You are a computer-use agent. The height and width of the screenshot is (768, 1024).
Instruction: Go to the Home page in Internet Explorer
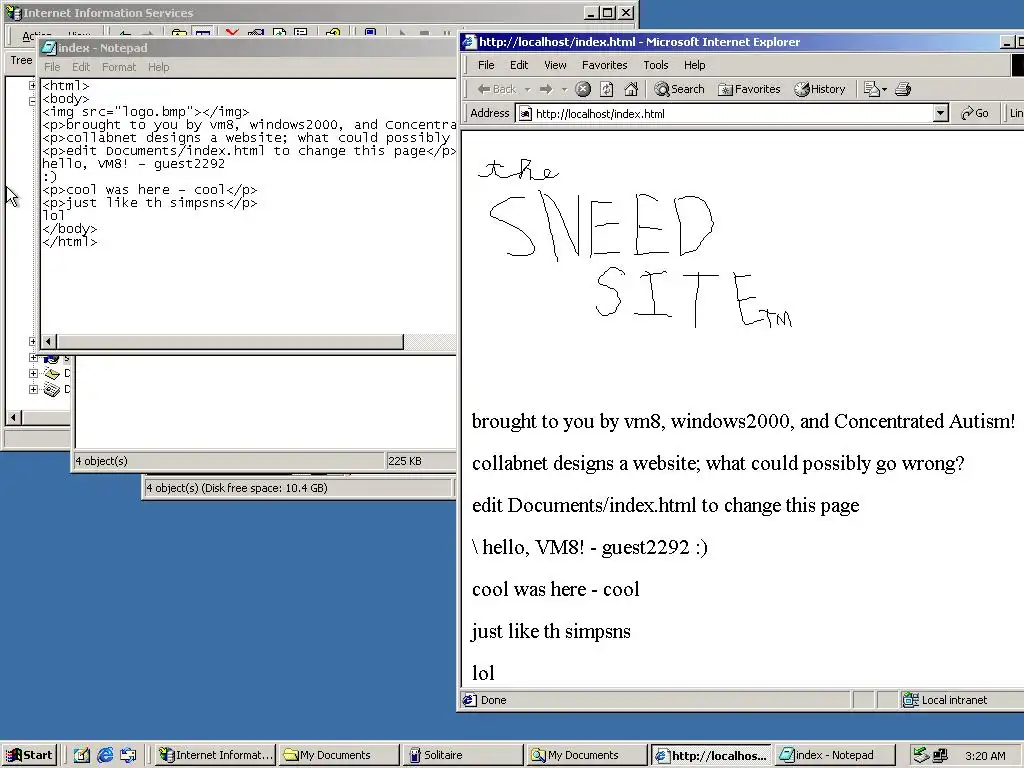pos(631,89)
